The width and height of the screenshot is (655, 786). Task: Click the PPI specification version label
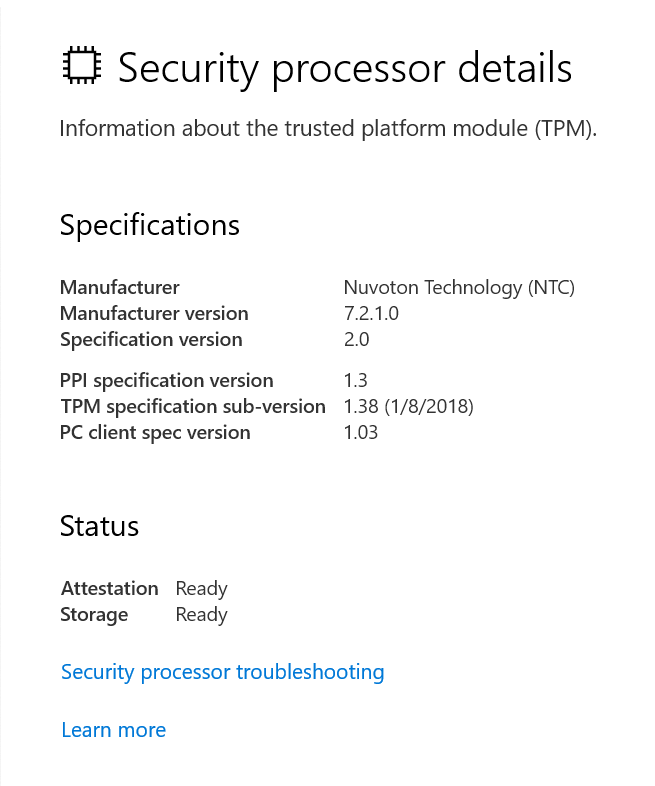pos(166,381)
